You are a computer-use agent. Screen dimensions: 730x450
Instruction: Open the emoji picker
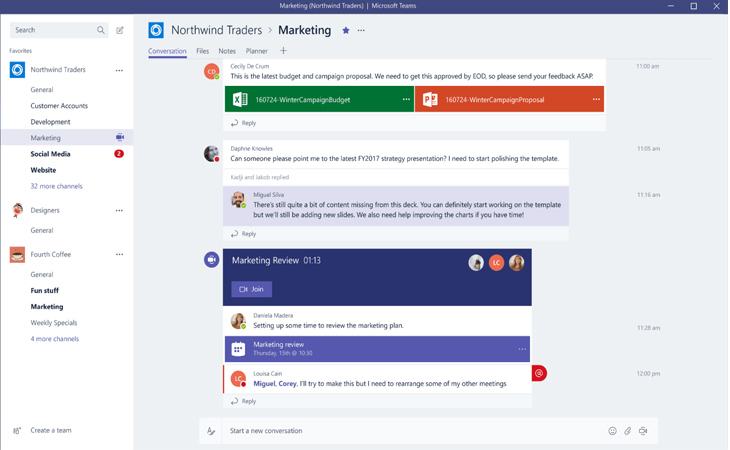[612, 431]
